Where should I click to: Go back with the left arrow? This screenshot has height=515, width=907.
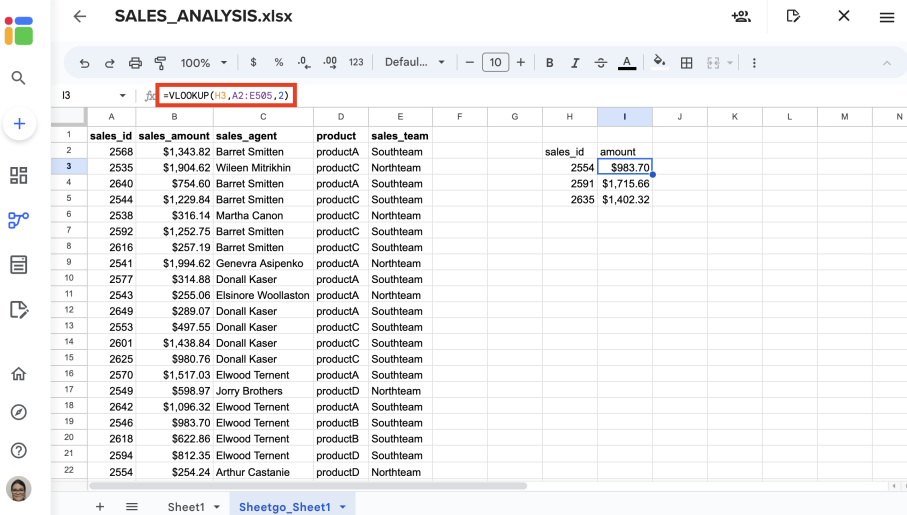[x=80, y=16]
